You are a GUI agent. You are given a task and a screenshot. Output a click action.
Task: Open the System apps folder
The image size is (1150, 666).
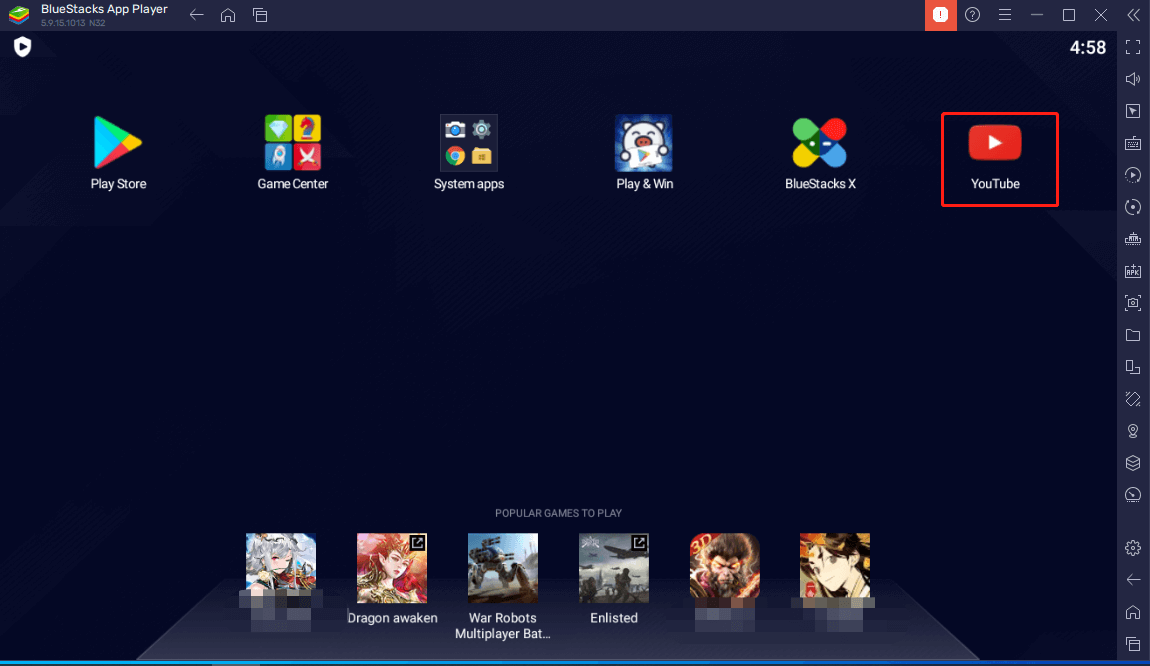469,152
